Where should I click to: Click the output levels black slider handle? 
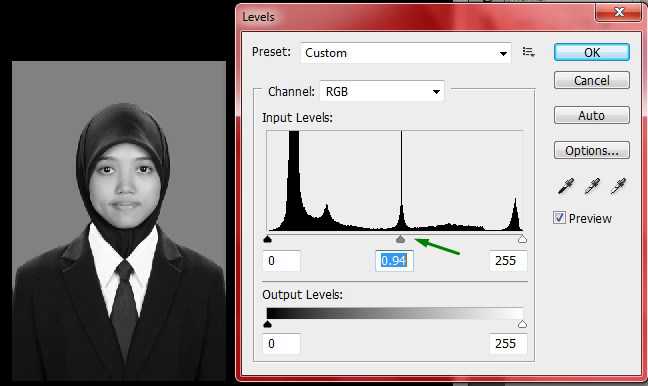click(x=267, y=324)
